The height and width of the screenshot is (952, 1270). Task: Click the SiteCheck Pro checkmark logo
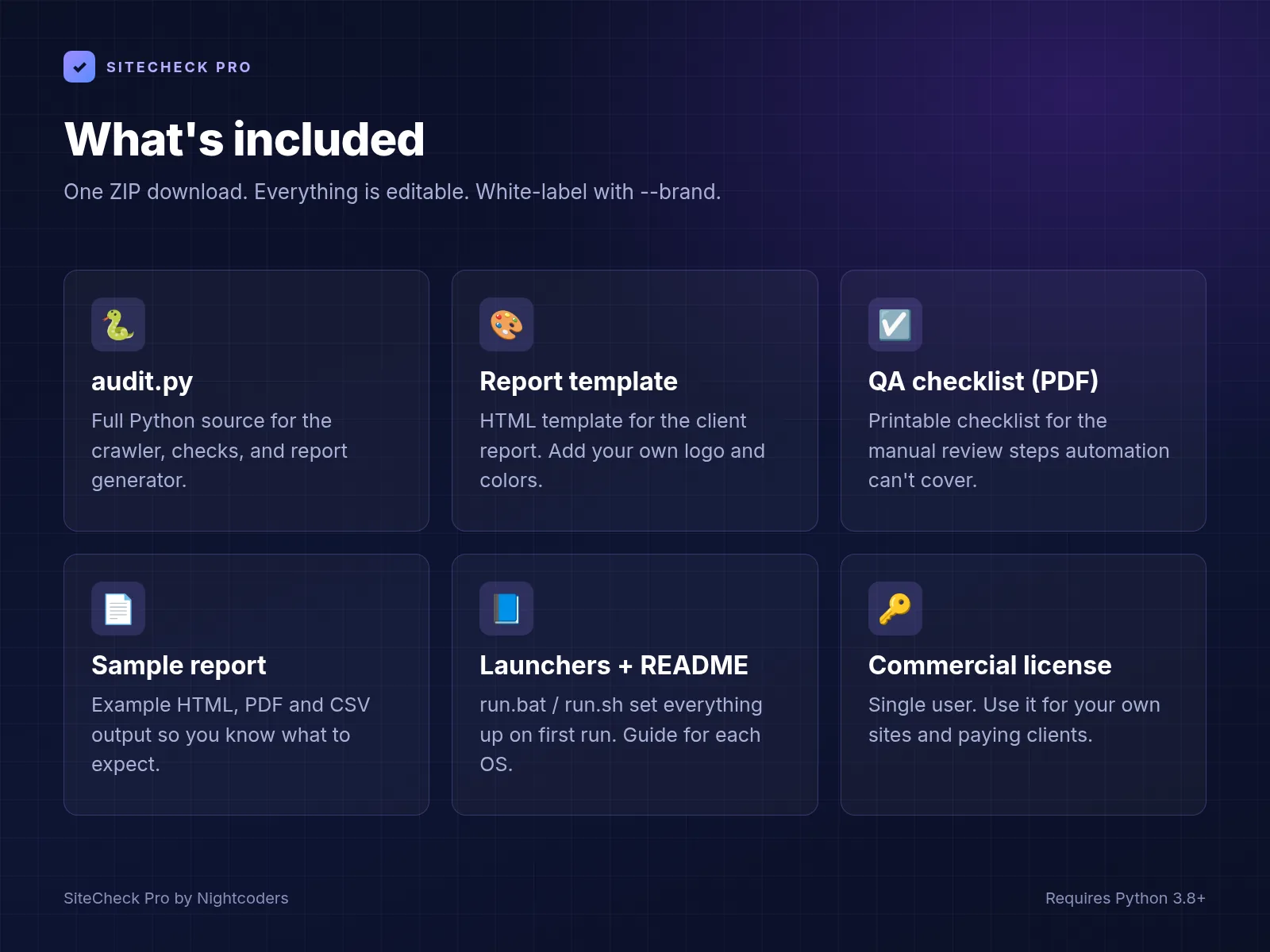point(79,67)
